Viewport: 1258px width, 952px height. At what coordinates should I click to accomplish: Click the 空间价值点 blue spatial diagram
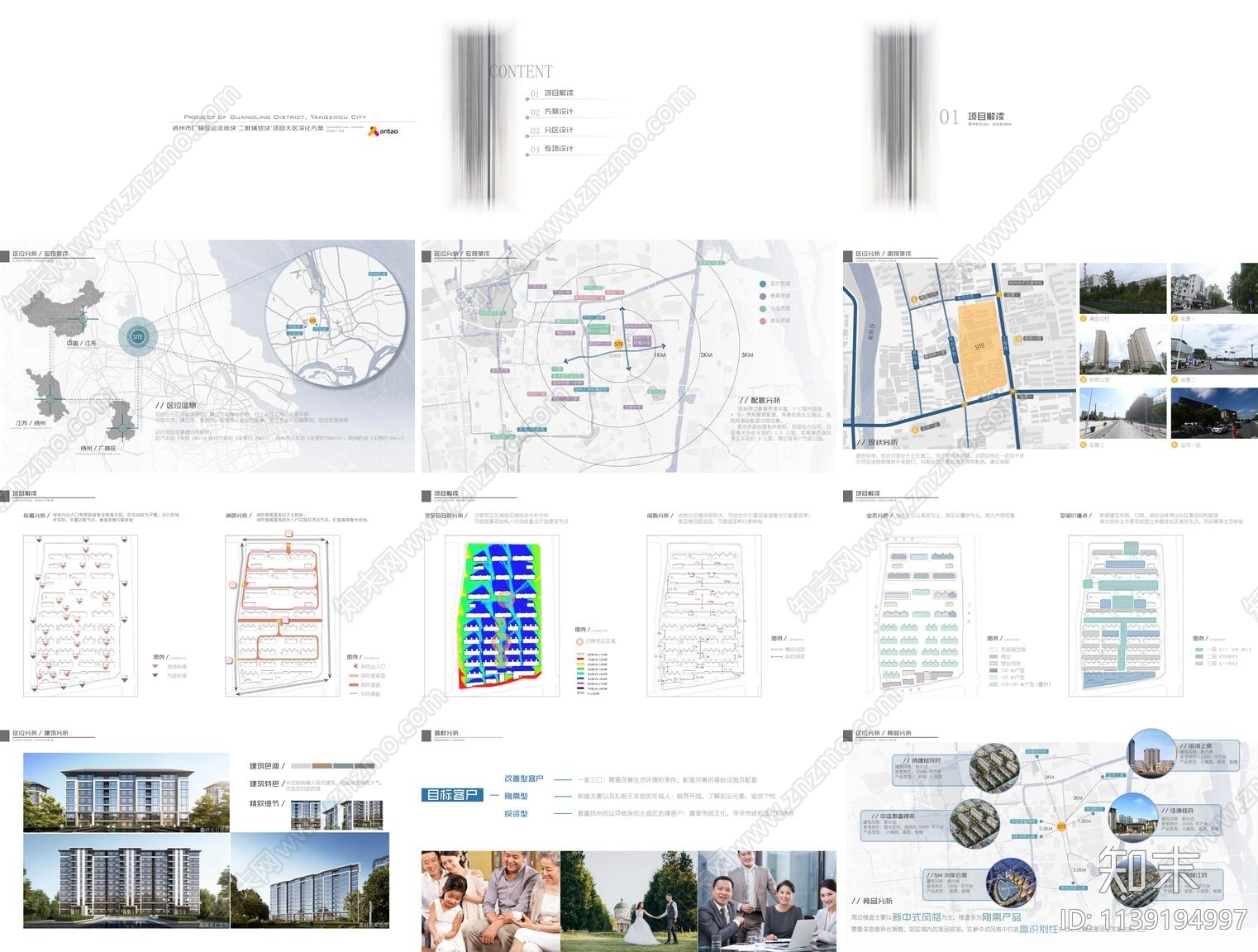coord(1126,616)
